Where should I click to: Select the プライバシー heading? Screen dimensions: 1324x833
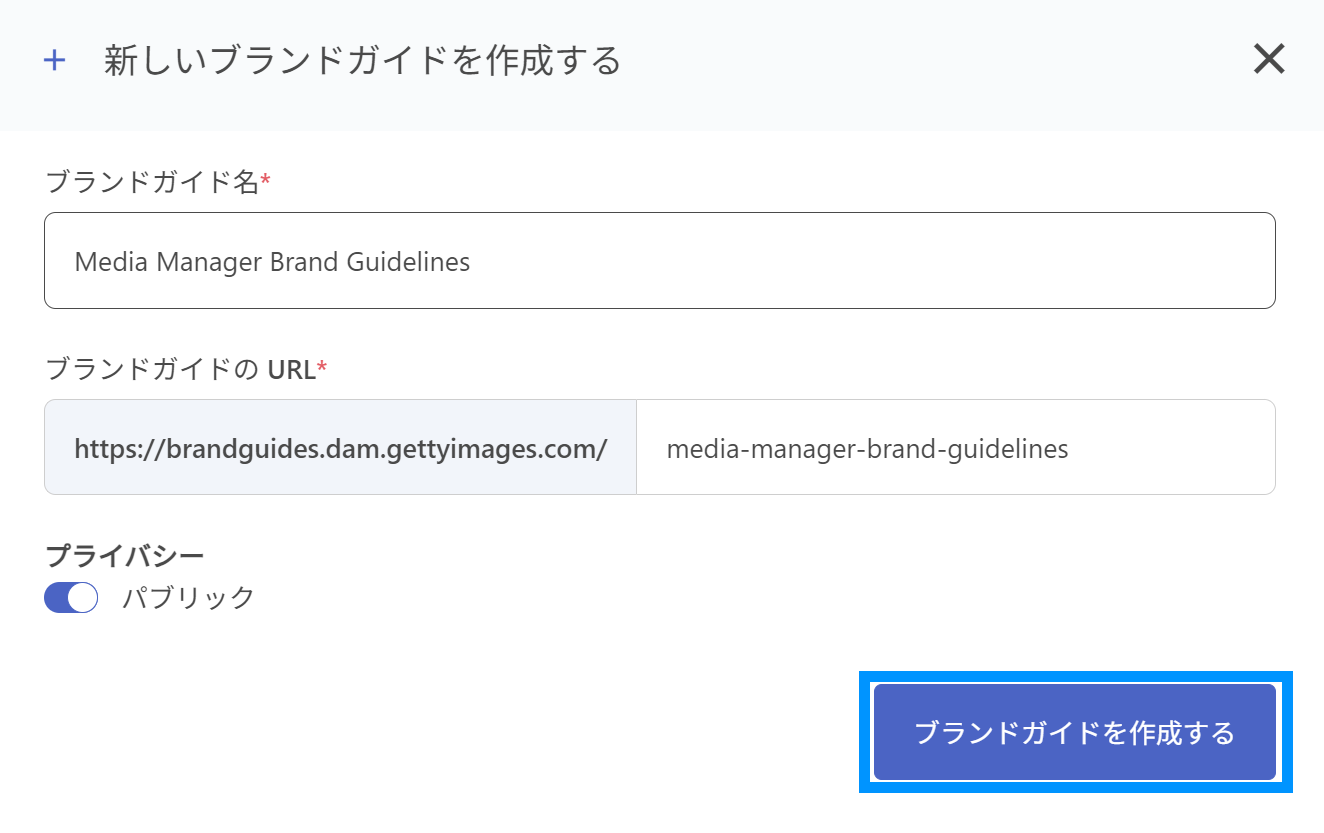pos(125,556)
